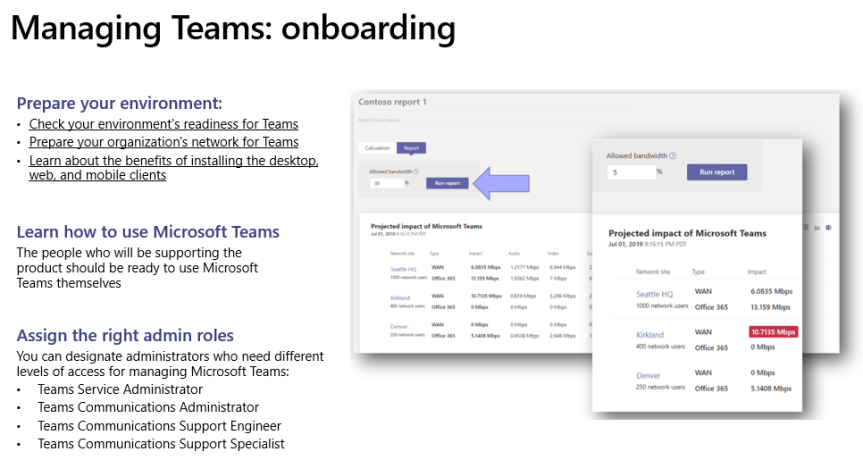Open Denver network site in enlarged panel
The width and height of the screenshot is (863, 460).
[x=649, y=376]
